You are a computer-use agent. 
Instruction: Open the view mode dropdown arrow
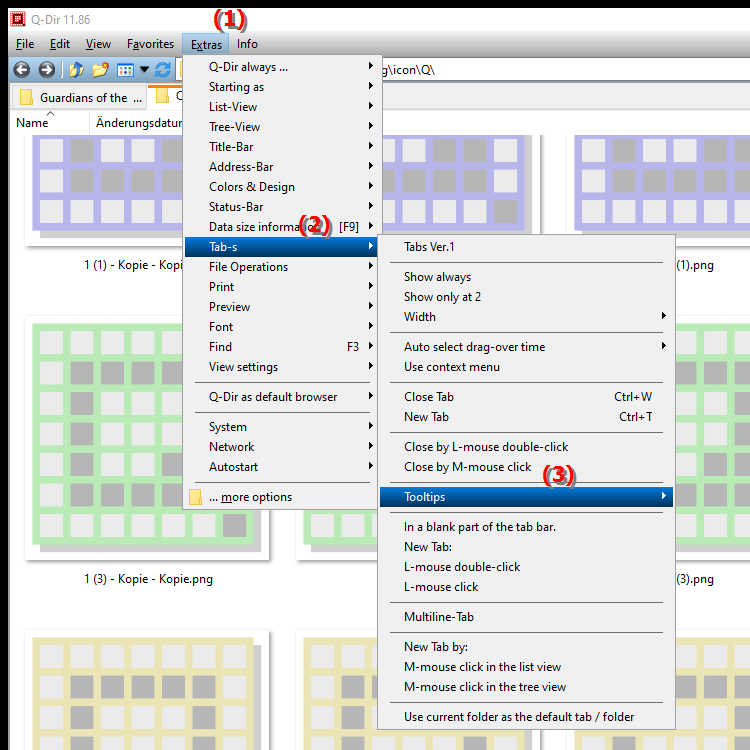pos(144,70)
